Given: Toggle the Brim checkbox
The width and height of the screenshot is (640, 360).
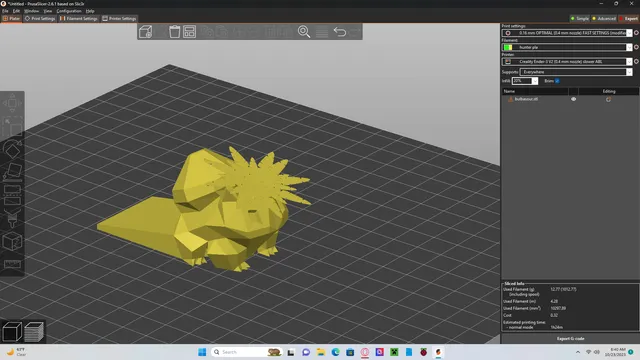Looking at the screenshot, I should (557, 81).
